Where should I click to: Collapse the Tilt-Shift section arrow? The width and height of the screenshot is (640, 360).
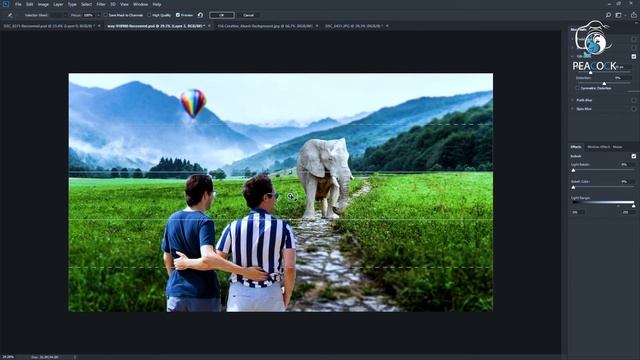pos(573,56)
